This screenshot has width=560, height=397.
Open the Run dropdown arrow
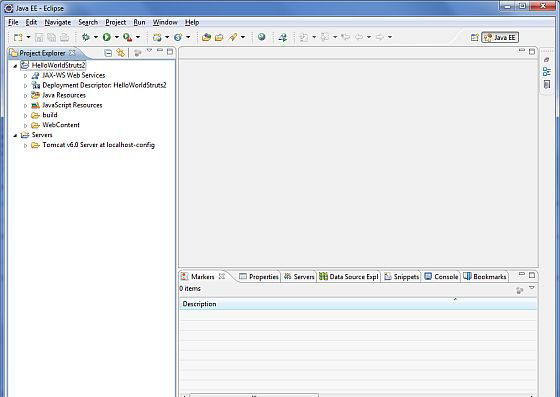pos(116,37)
